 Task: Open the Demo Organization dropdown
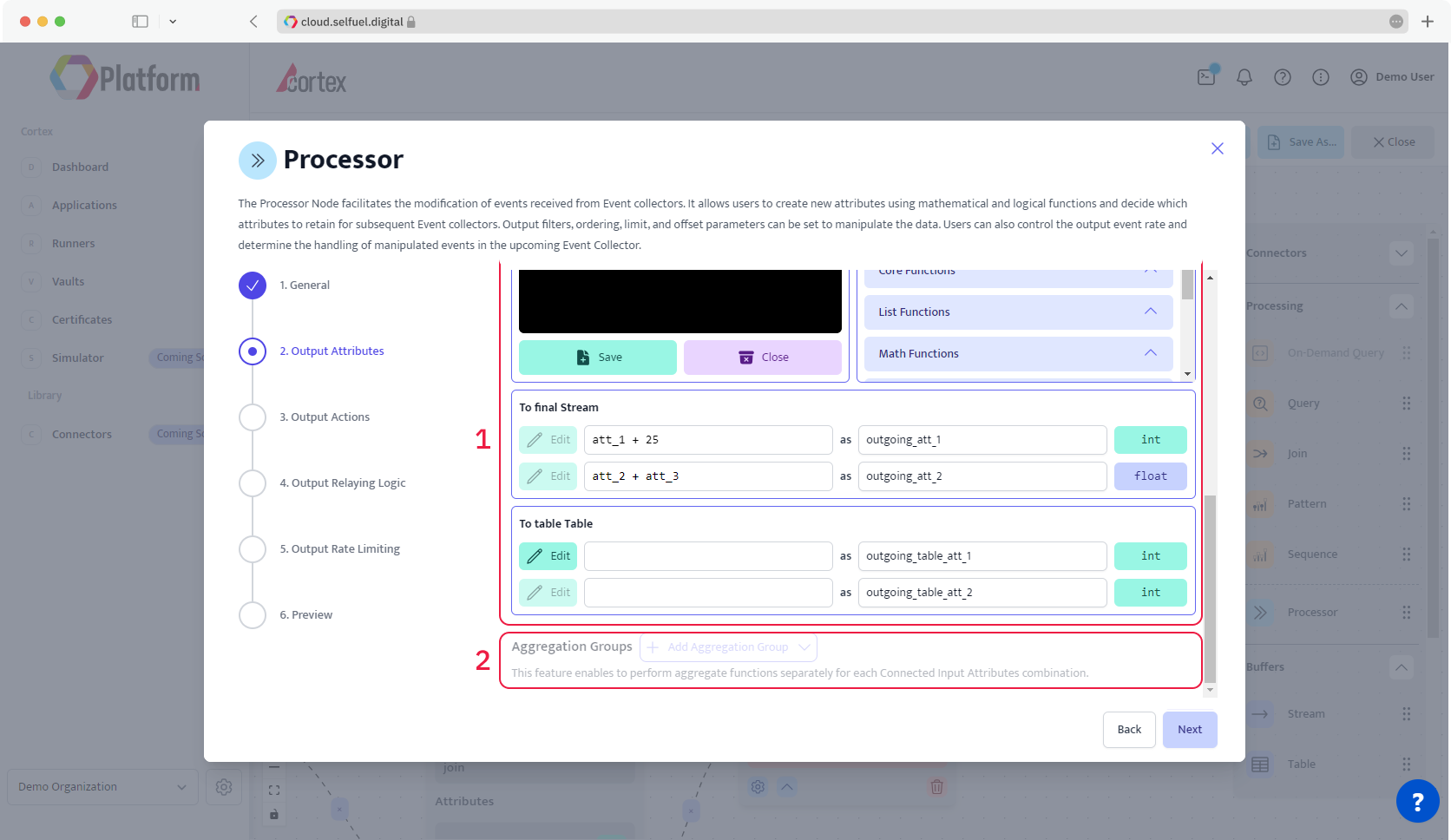coord(102,787)
